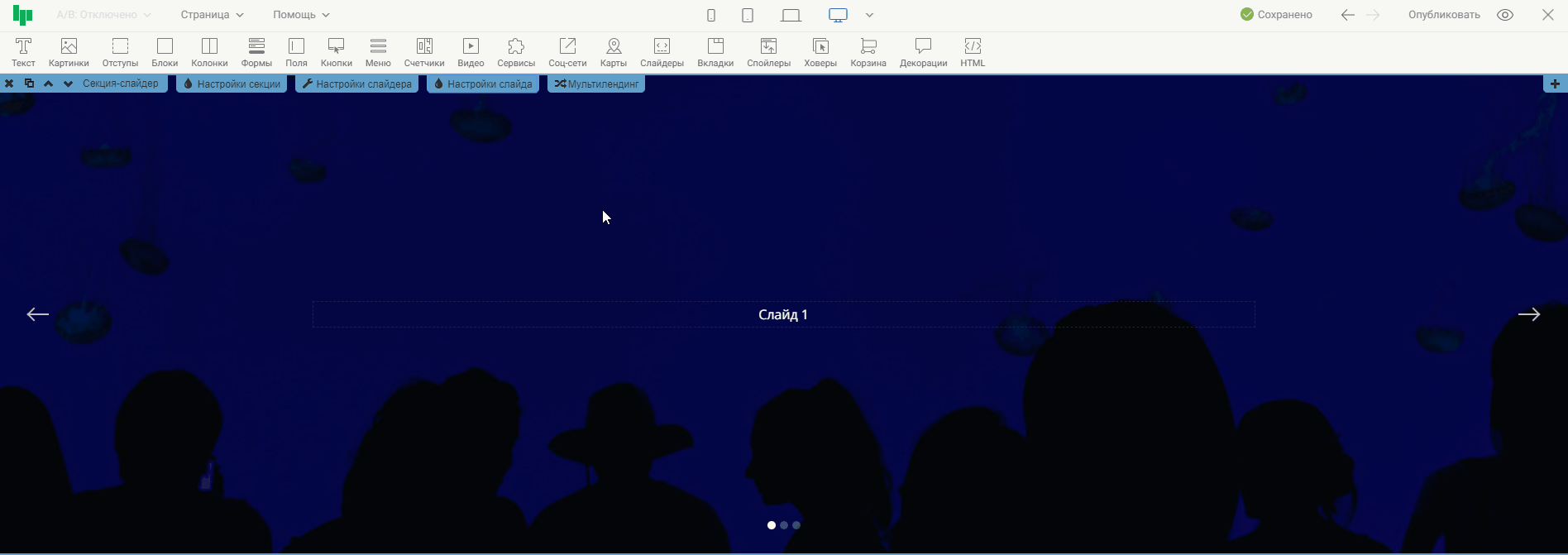Add a Картинки image element
This screenshot has height=555, width=1568.
69,52
